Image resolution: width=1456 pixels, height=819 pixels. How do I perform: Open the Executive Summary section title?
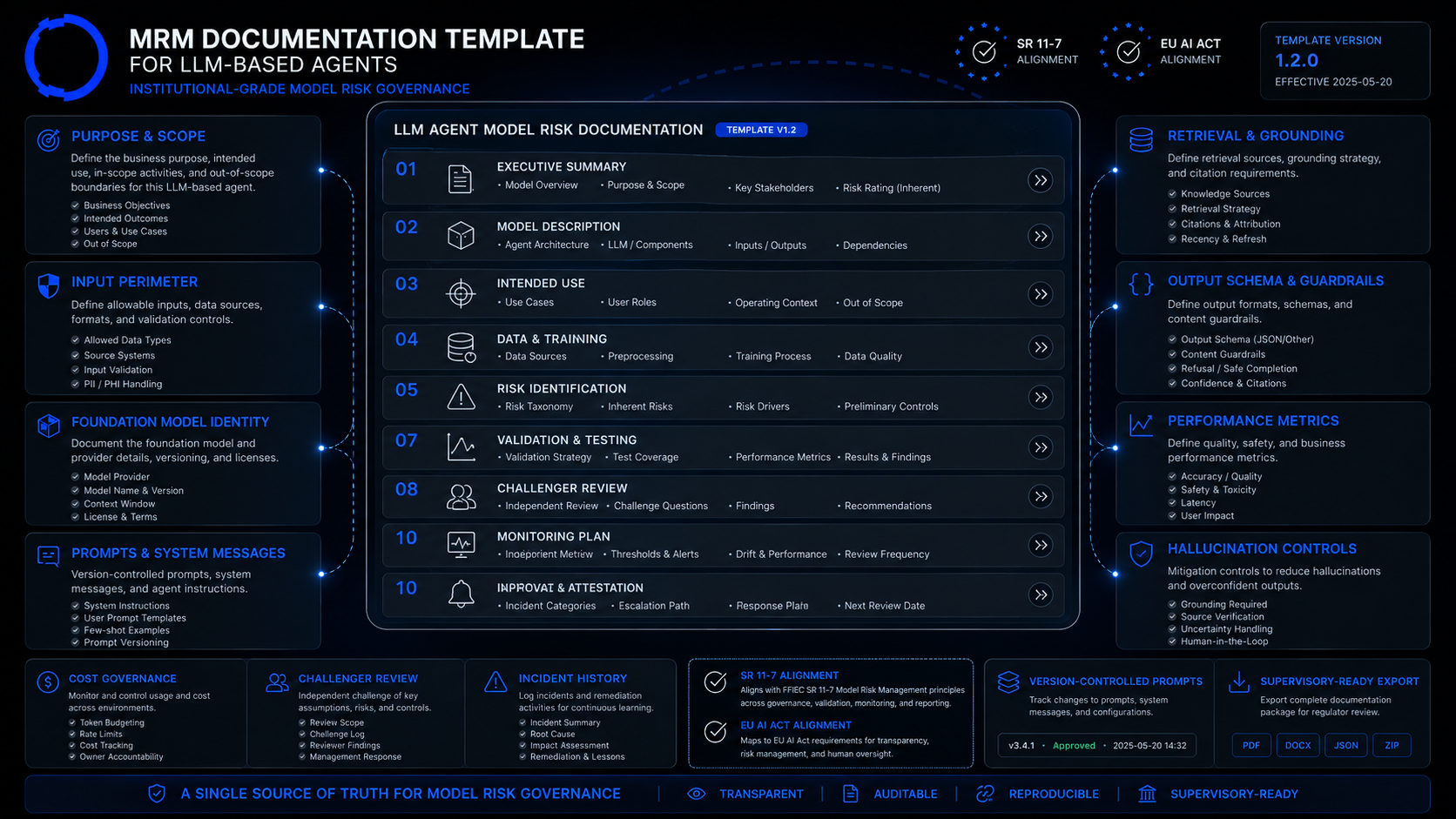coord(562,166)
